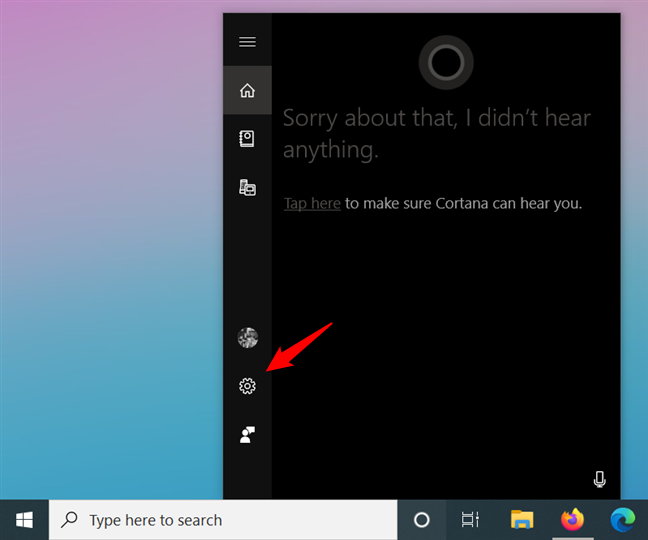
Task: Click the Cortana circle logo
Action: click(446, 62)
